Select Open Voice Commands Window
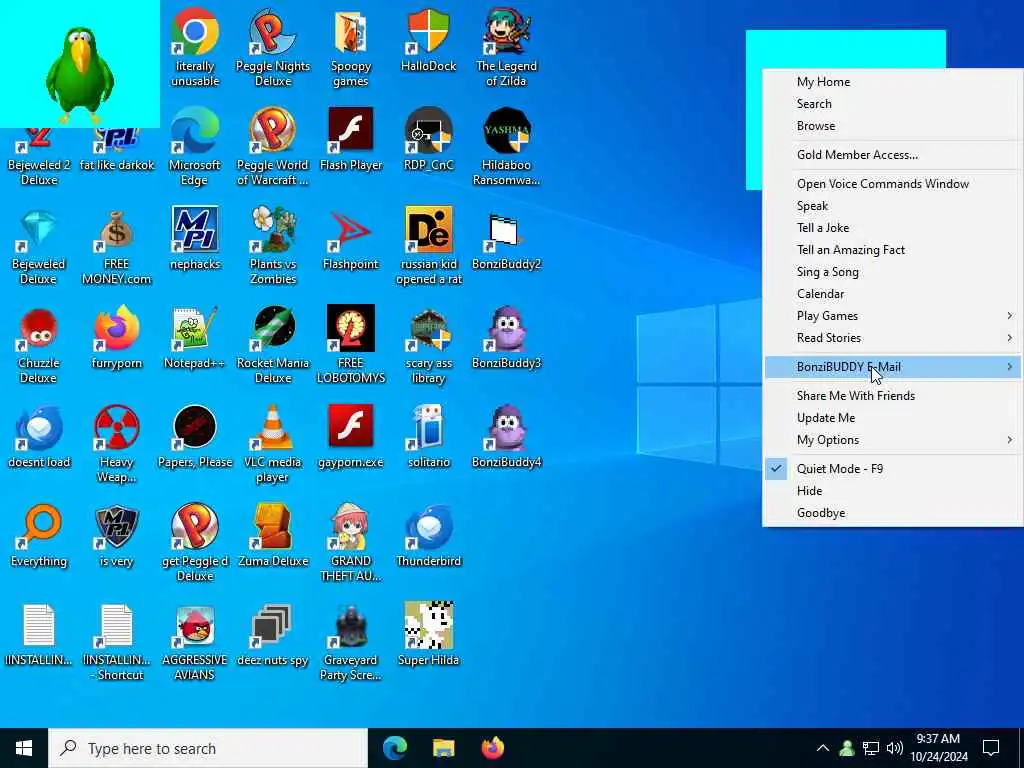The width and height of the screenshot is (1024, 768). (x=892, y=184)
